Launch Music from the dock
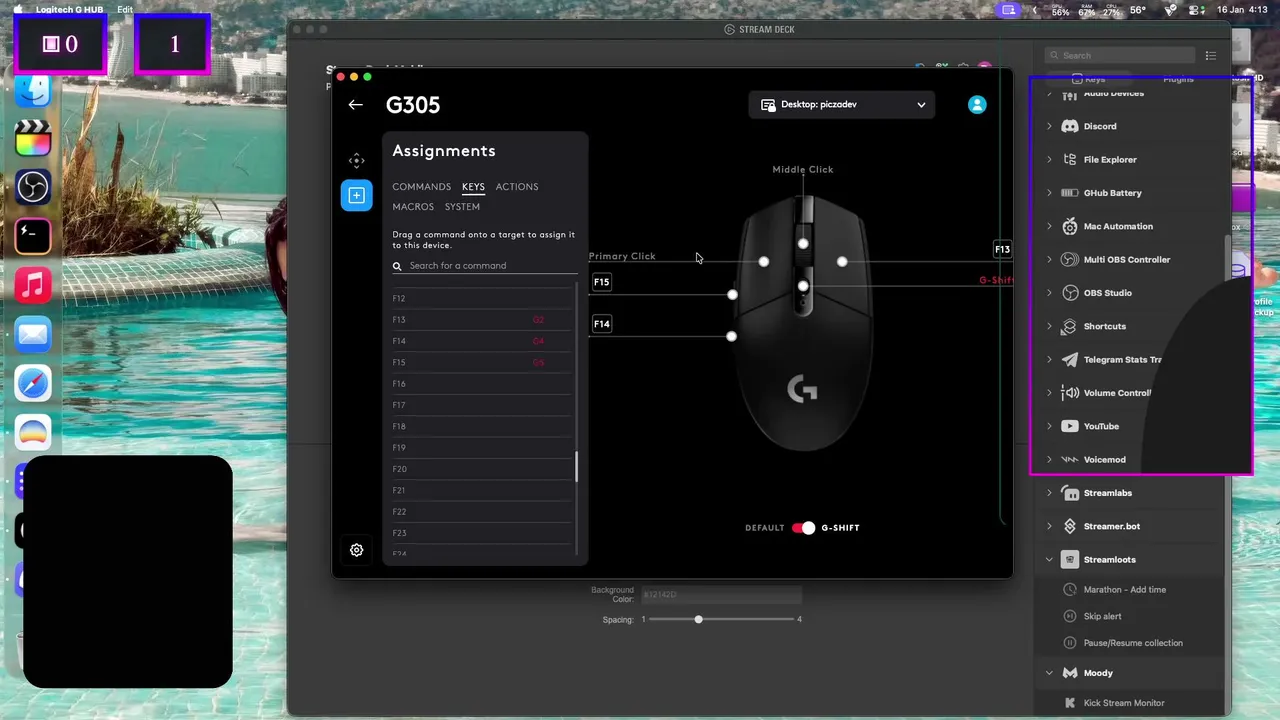 [33, 286]
